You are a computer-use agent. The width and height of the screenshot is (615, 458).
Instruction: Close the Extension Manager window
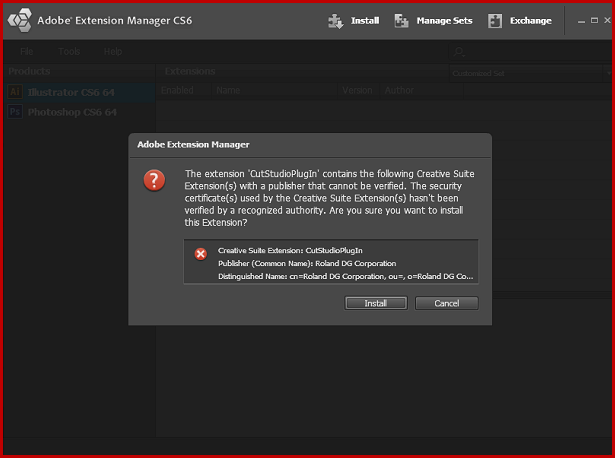click(x=607, y=20)
